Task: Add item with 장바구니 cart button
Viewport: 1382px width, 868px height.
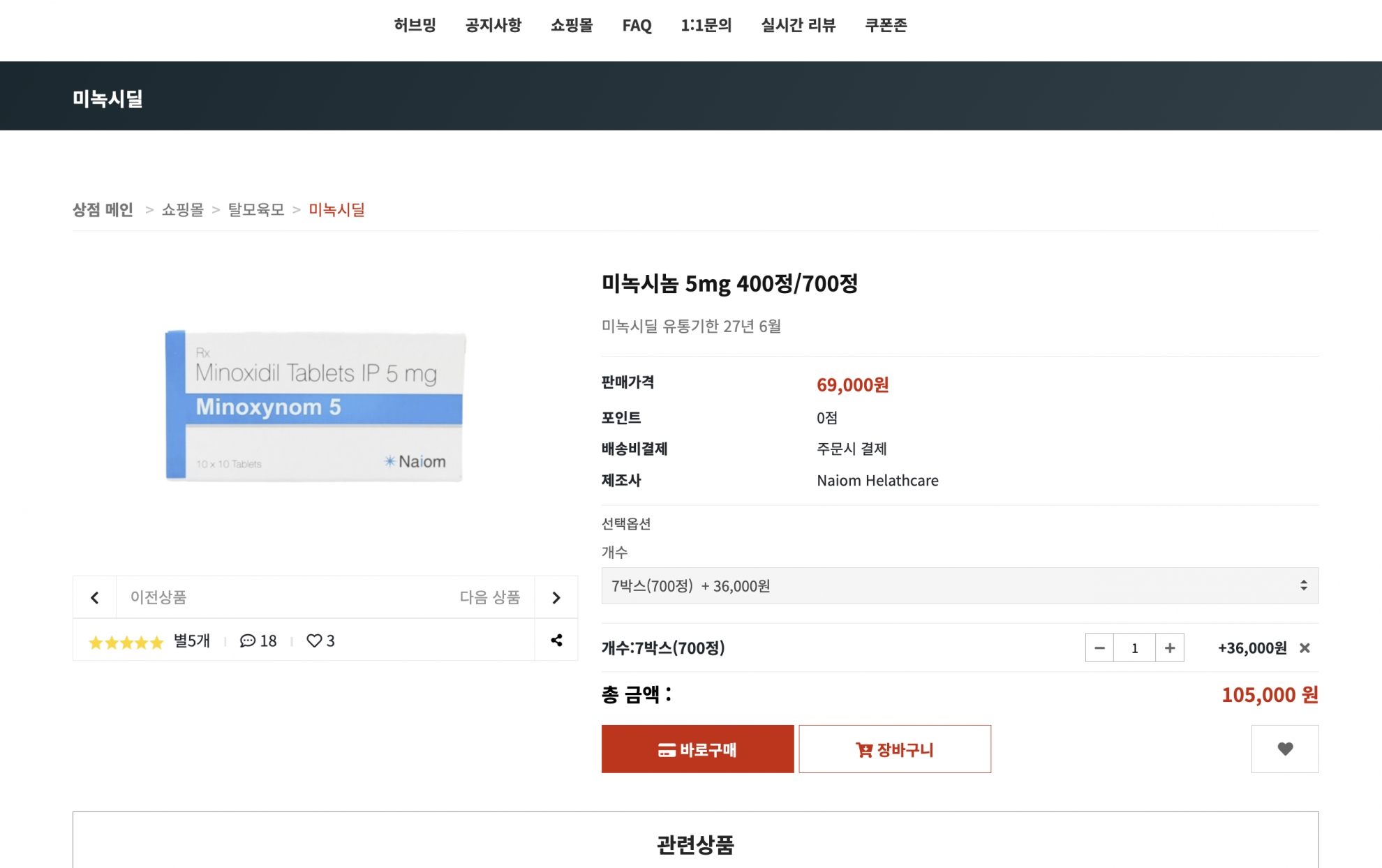Action: point(894,749)
